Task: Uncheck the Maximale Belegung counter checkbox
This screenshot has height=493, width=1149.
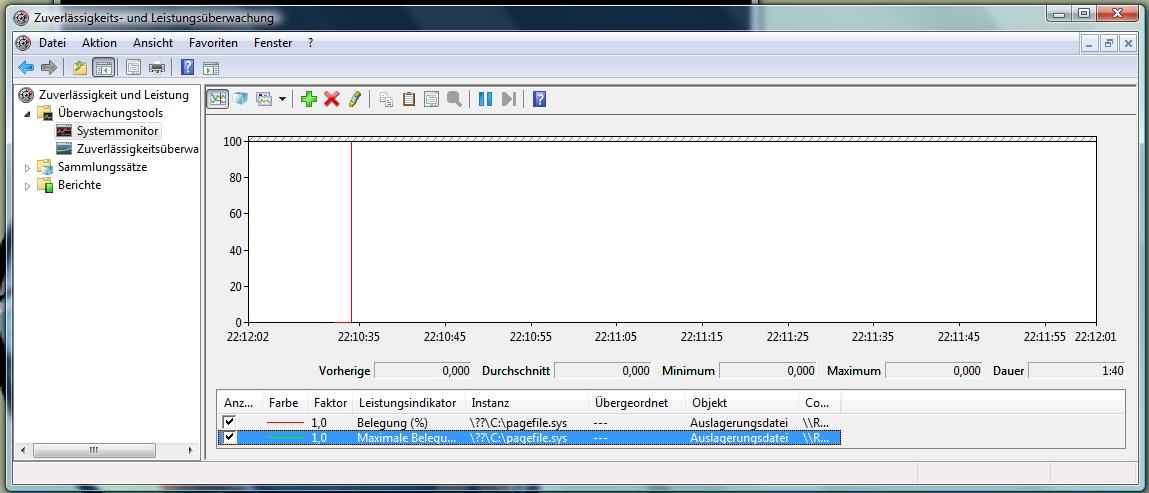Action: coord(230,437)
